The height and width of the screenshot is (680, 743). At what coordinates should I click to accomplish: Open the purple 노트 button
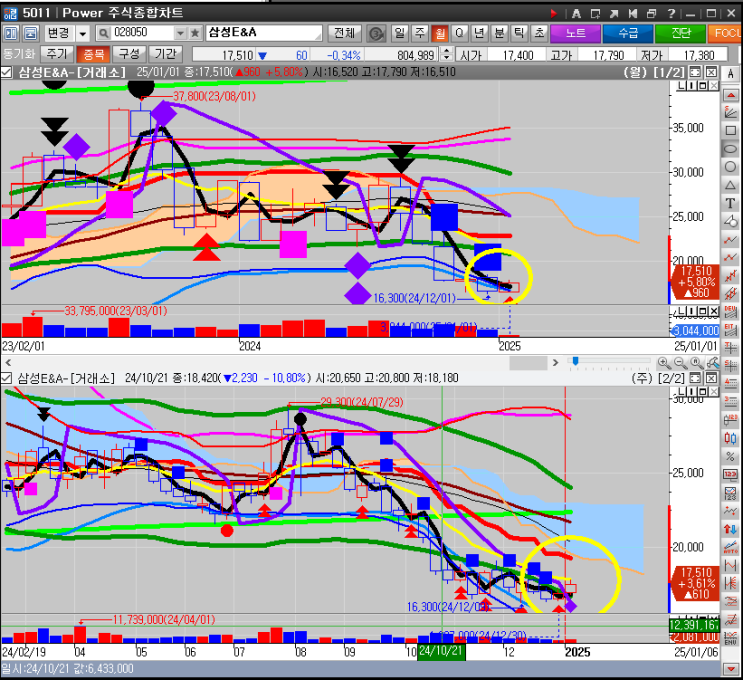[x=575, y=33]
